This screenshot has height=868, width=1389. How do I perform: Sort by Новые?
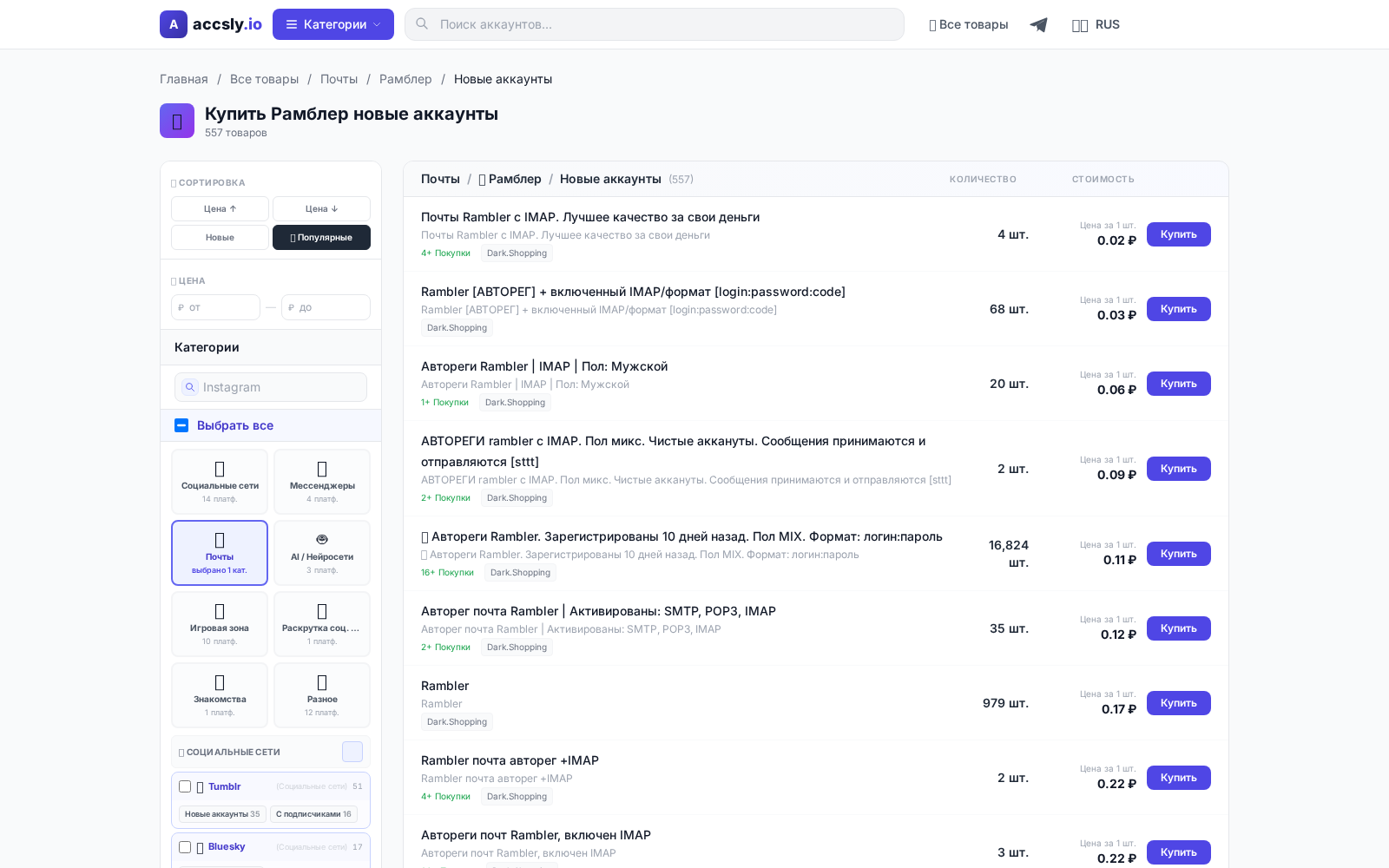(220, 237)
